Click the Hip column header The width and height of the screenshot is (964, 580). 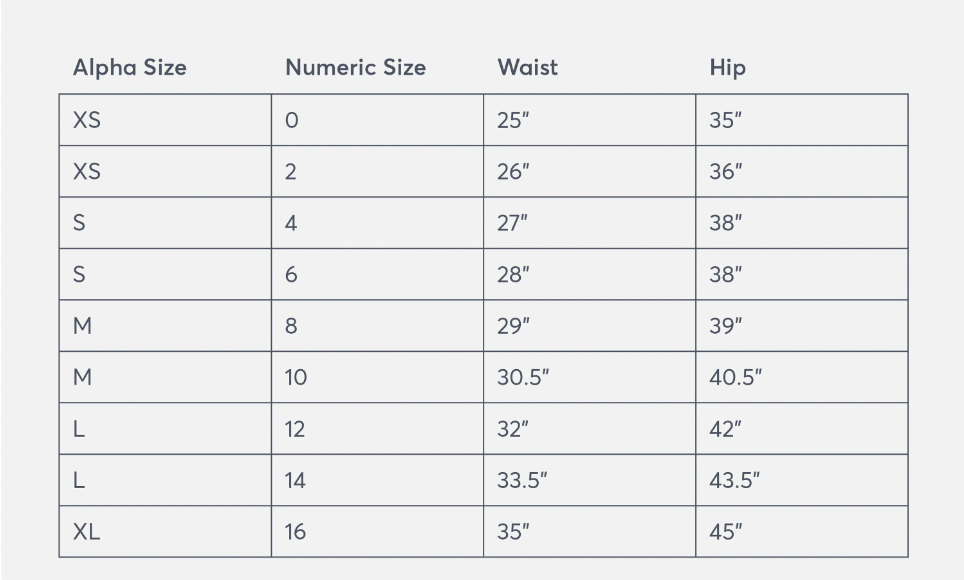pos(727,68)
